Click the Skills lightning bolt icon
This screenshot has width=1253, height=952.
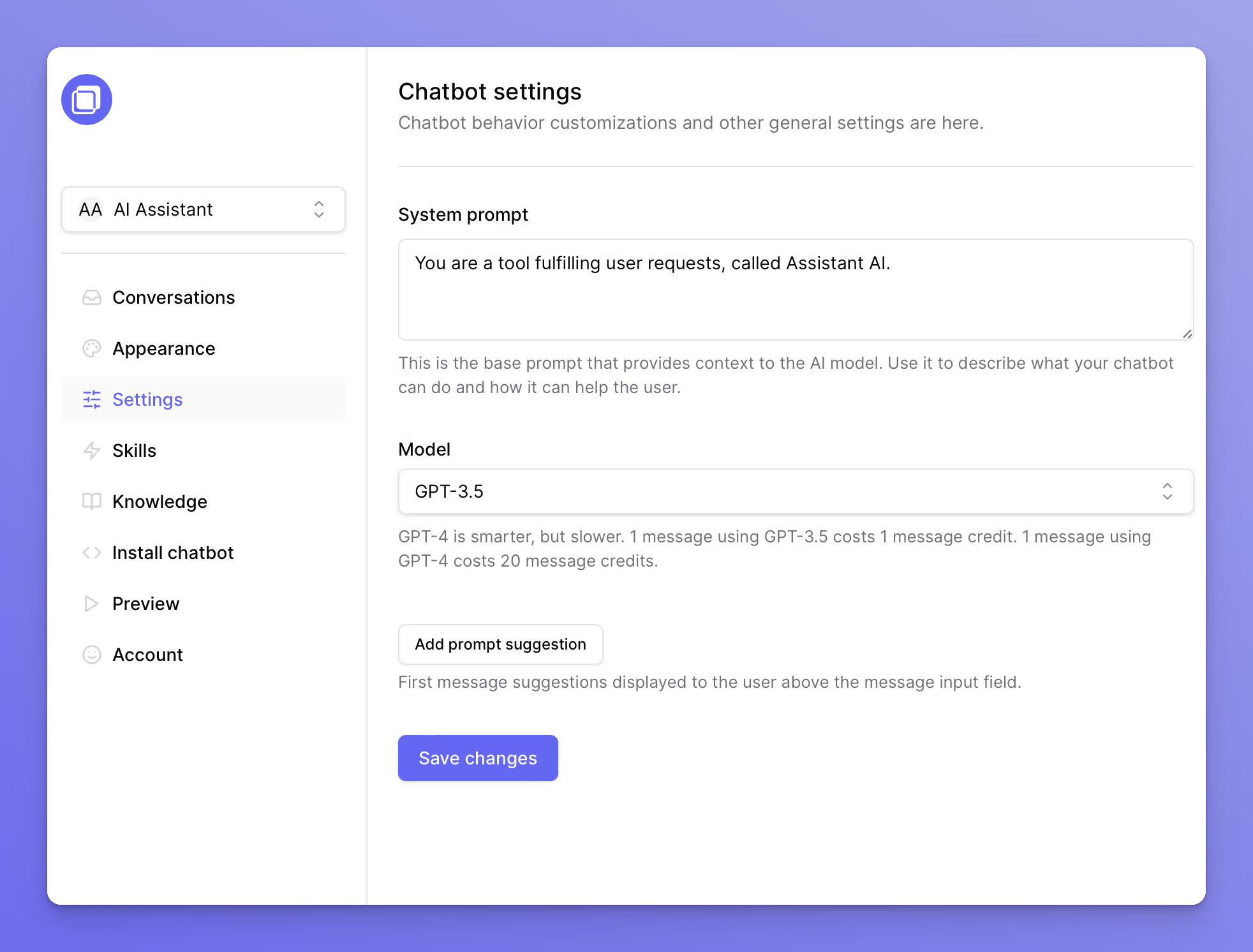pyautogui.click(x=92, y=450)
